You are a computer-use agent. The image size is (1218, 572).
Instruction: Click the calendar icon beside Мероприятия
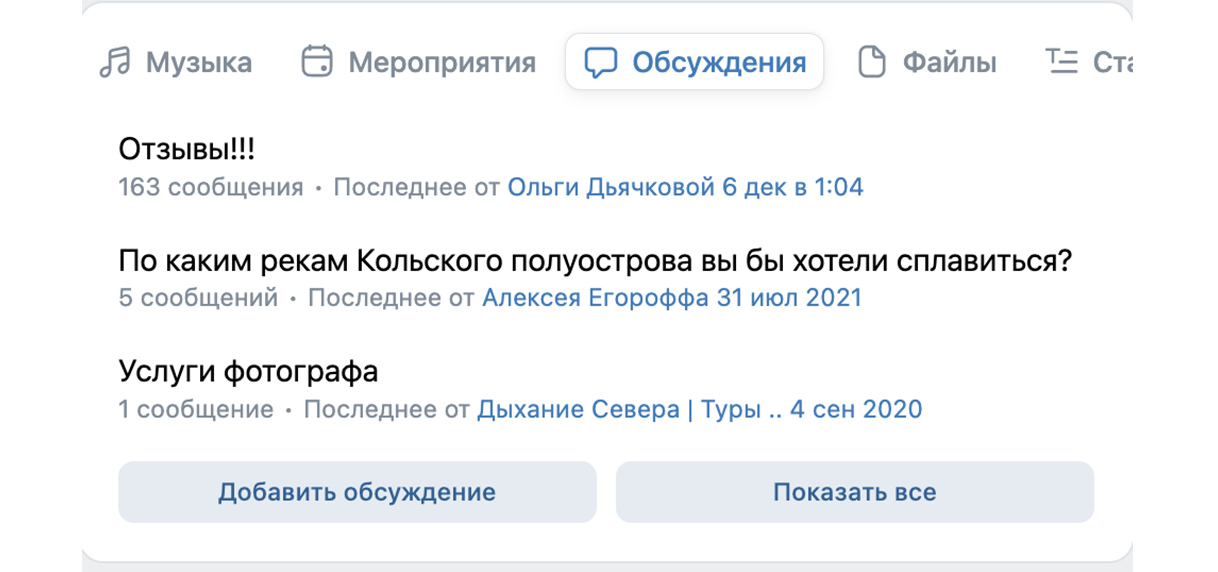click(317, 62)
